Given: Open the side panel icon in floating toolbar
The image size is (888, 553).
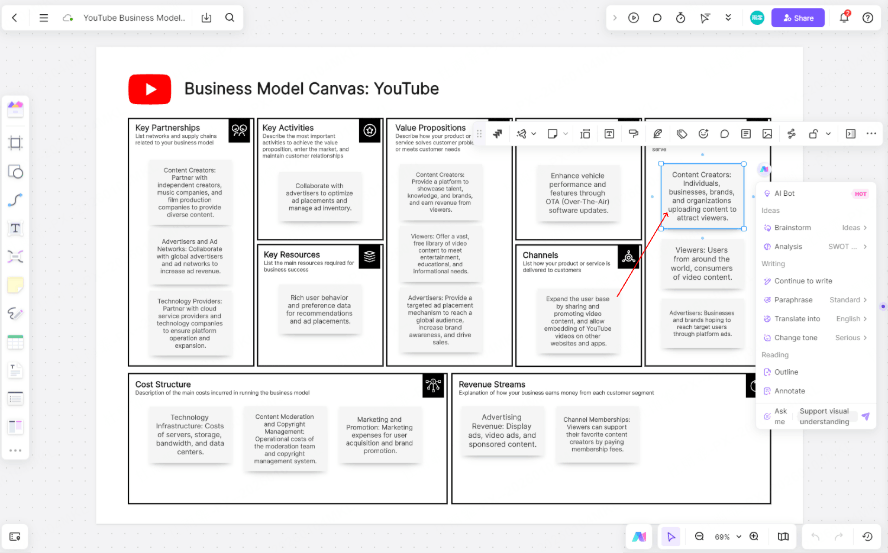Looking at the screenshot, I should point(851,134).
